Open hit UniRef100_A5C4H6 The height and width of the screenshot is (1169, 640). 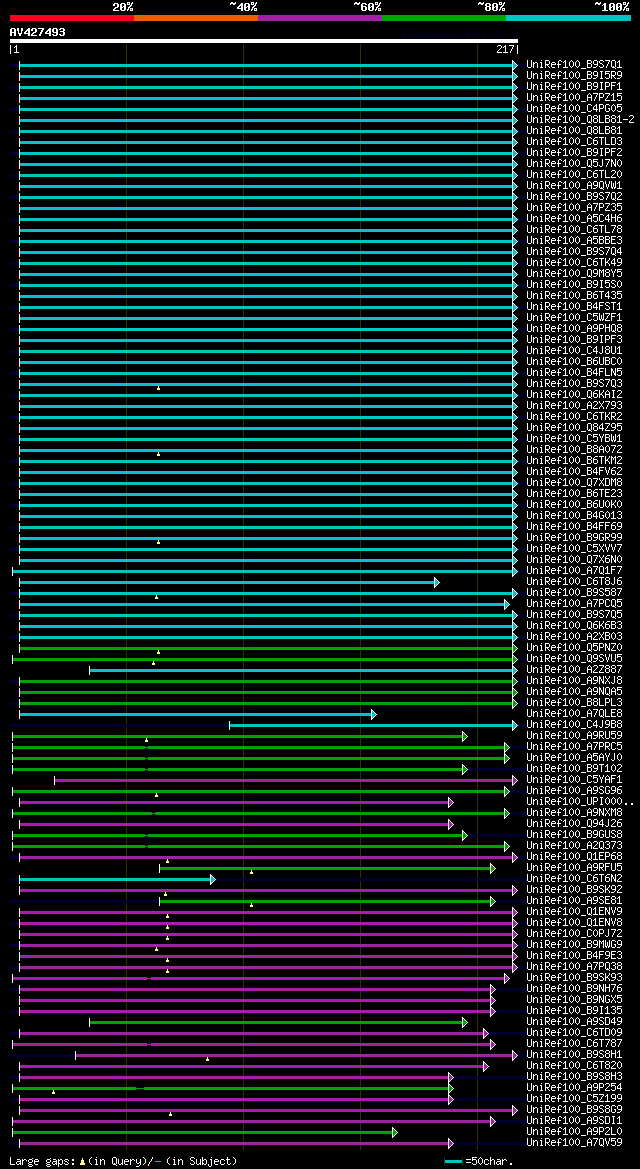(x=574, y=218)
